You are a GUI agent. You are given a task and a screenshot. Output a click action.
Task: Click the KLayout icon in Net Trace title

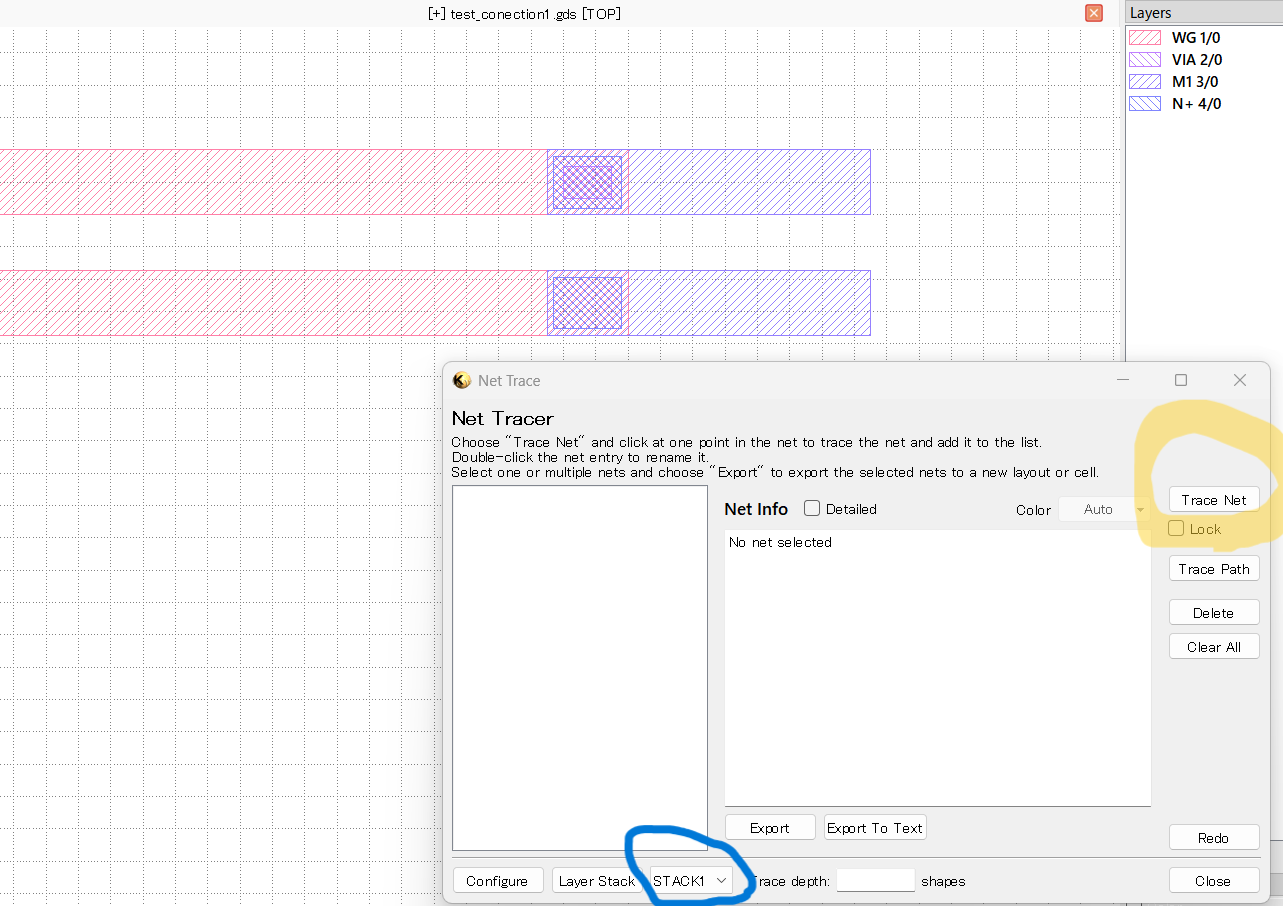461,380
